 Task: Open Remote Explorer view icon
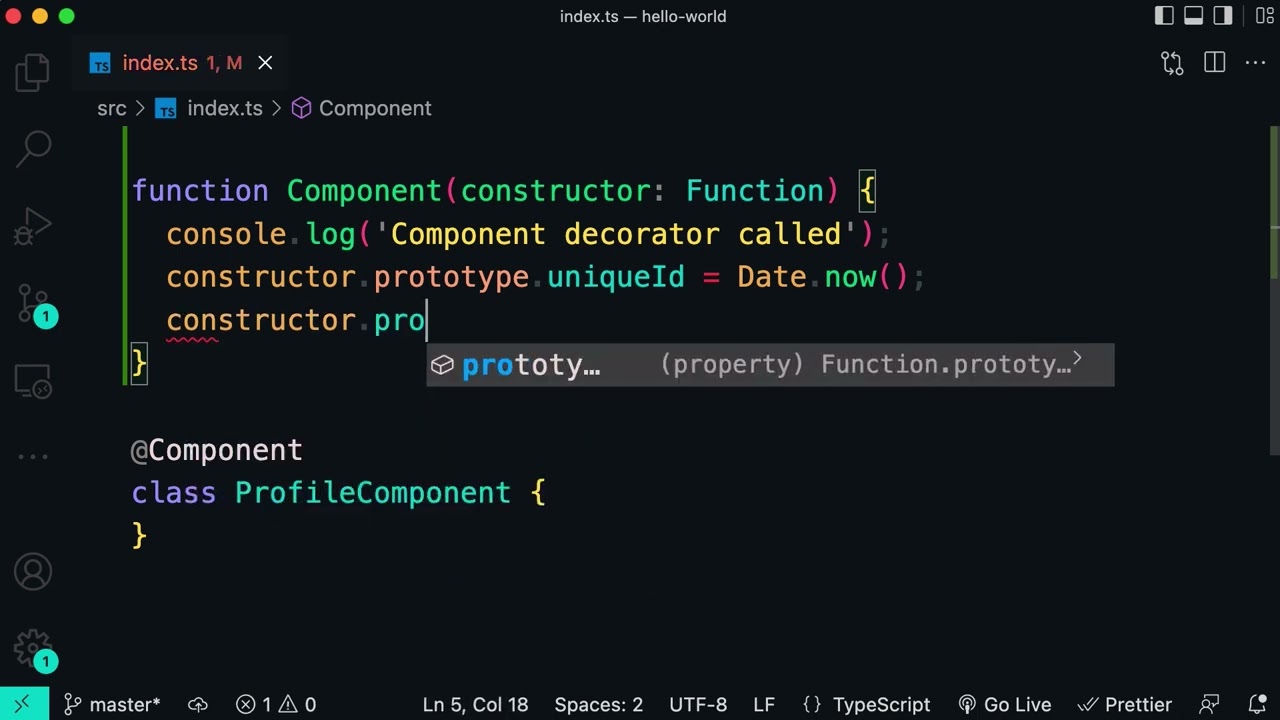pyautogui.click(x=33, y=380)
